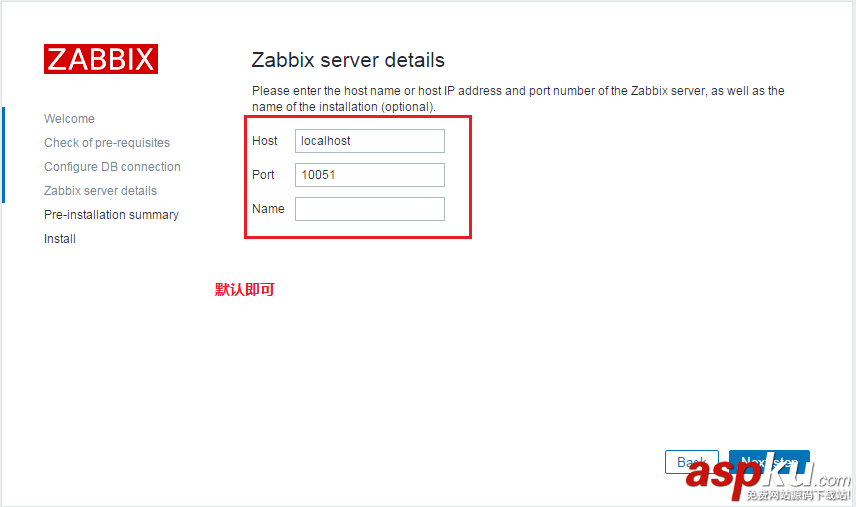Click the Host field label
Viewport: 856px width, 507px height.
(265, 141)
